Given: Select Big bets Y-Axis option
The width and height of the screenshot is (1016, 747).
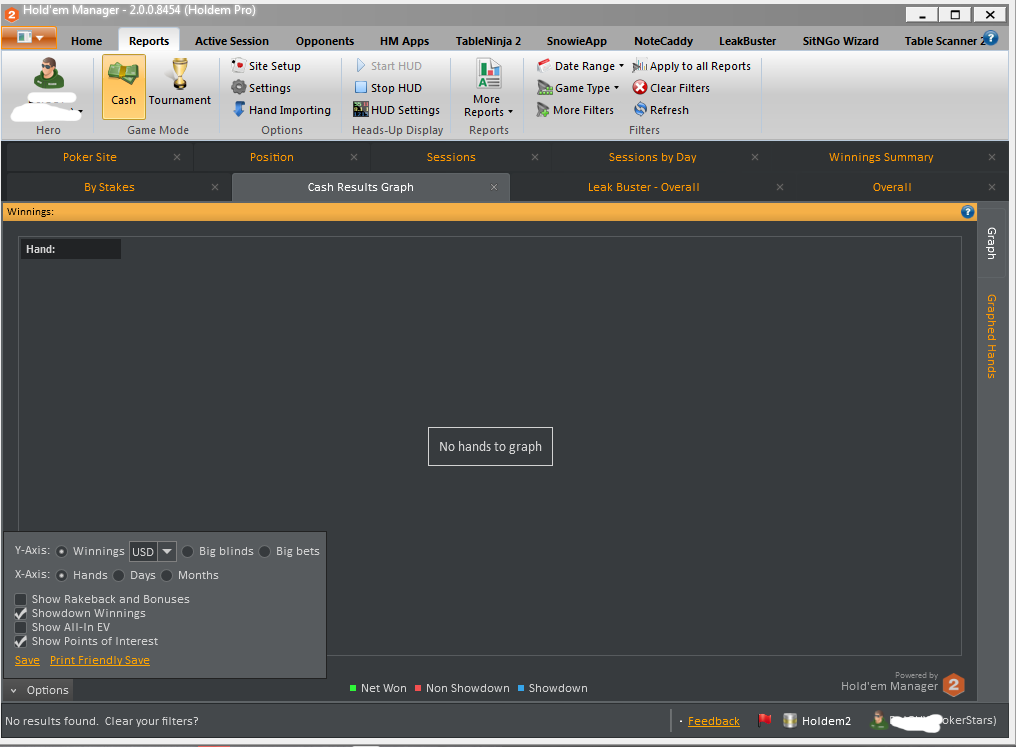Looking at the screenshot, I should pos(264,551).
